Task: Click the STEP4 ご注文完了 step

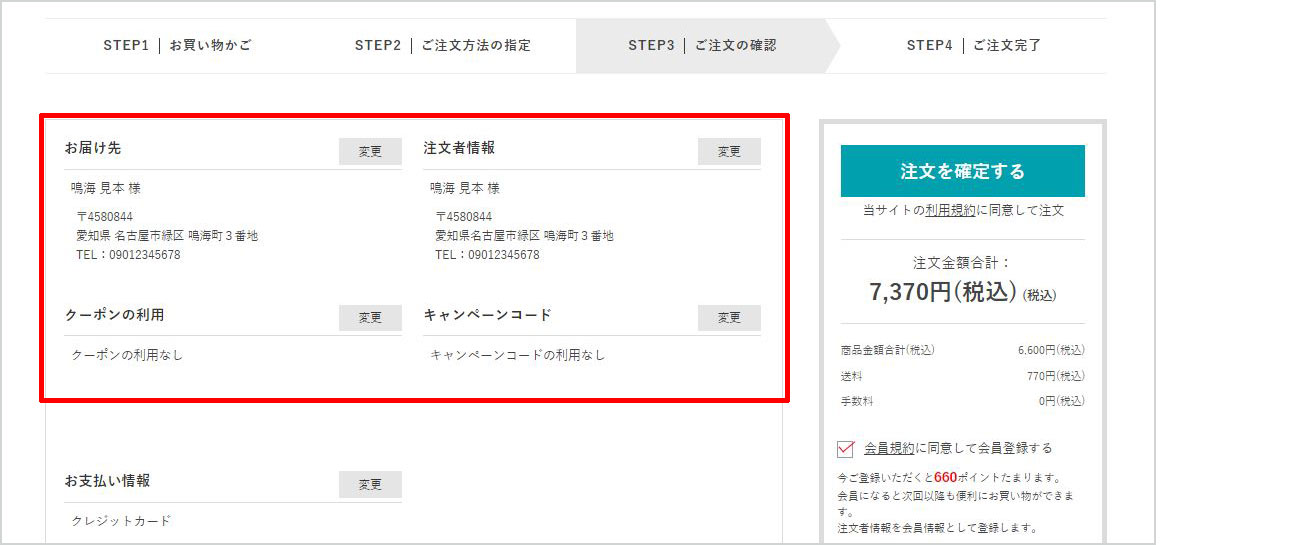Action: [x=973, y=46]
